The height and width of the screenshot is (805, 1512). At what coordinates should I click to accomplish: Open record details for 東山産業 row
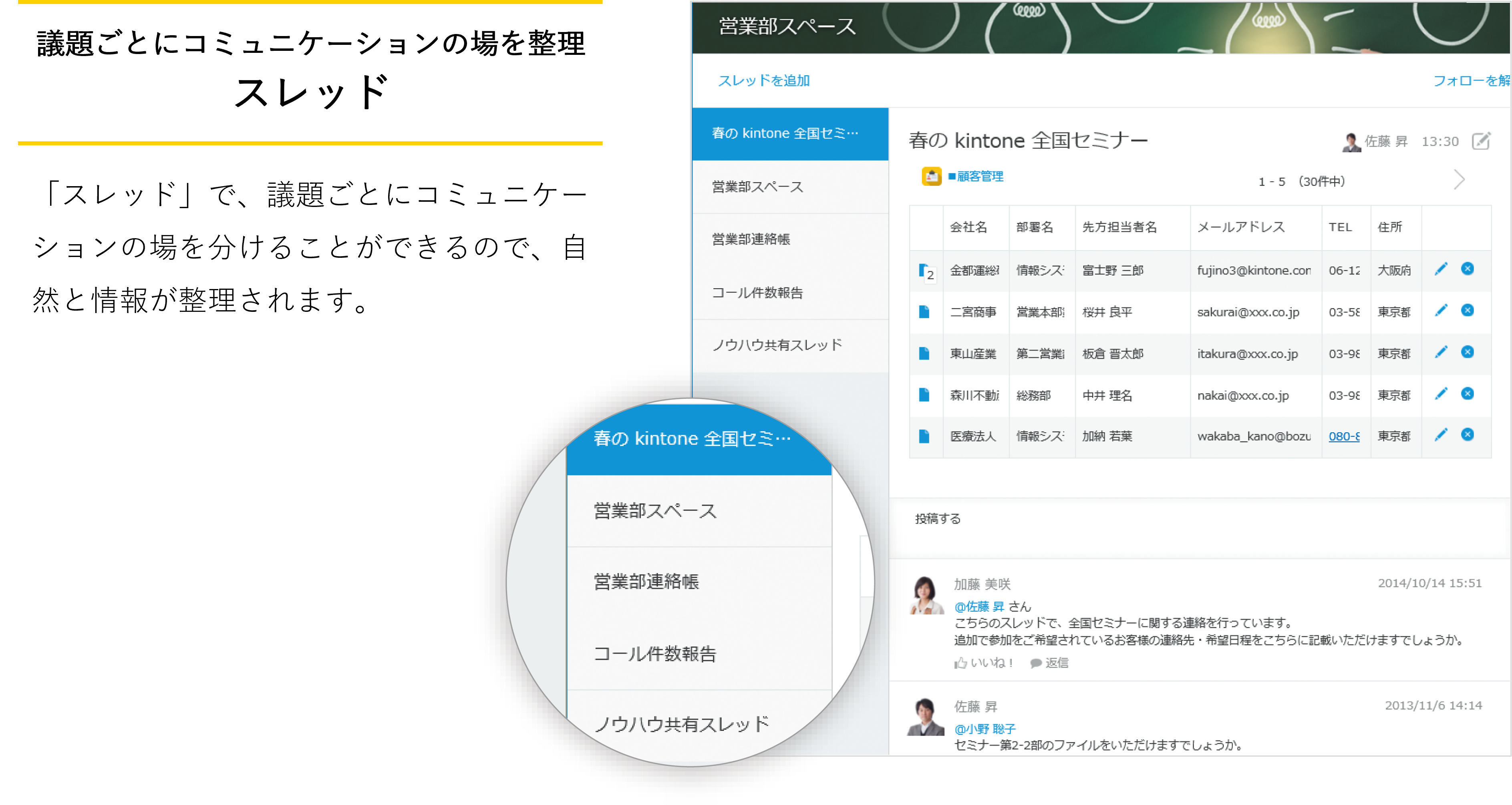tap(924, 354)
